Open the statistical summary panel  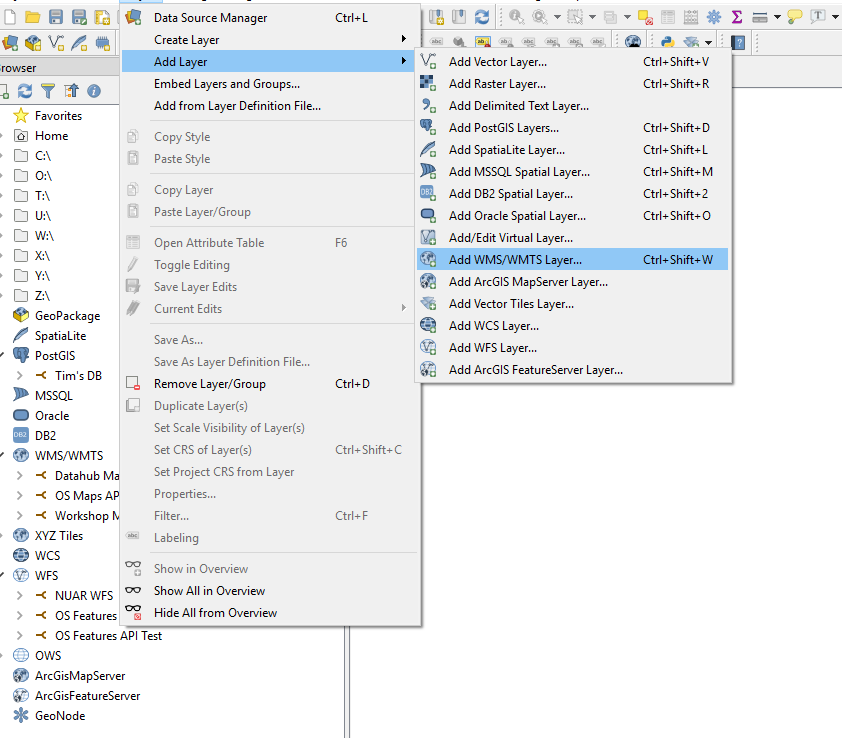pos(736,16)
